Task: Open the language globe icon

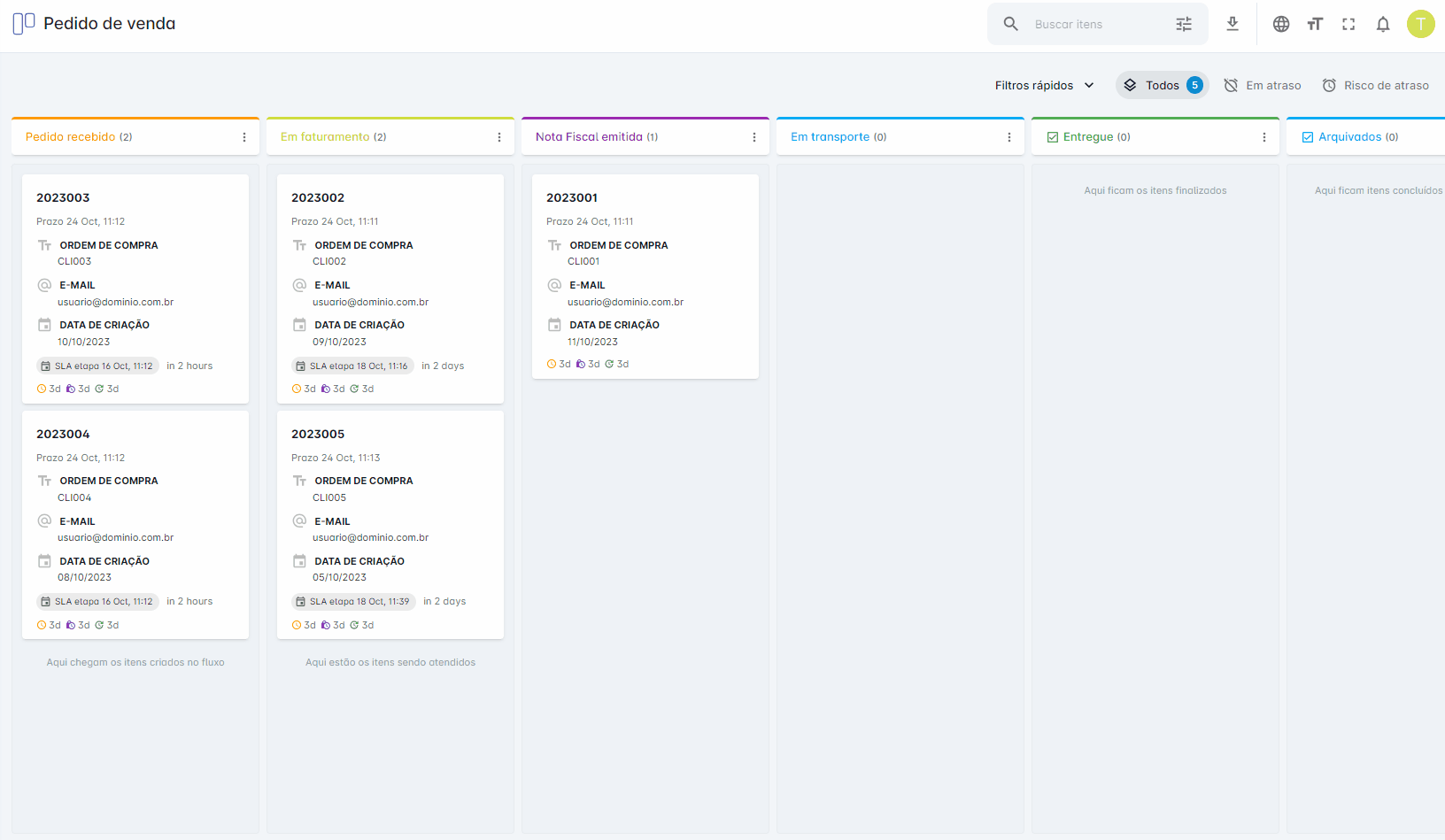Action: pos(1281,24)
